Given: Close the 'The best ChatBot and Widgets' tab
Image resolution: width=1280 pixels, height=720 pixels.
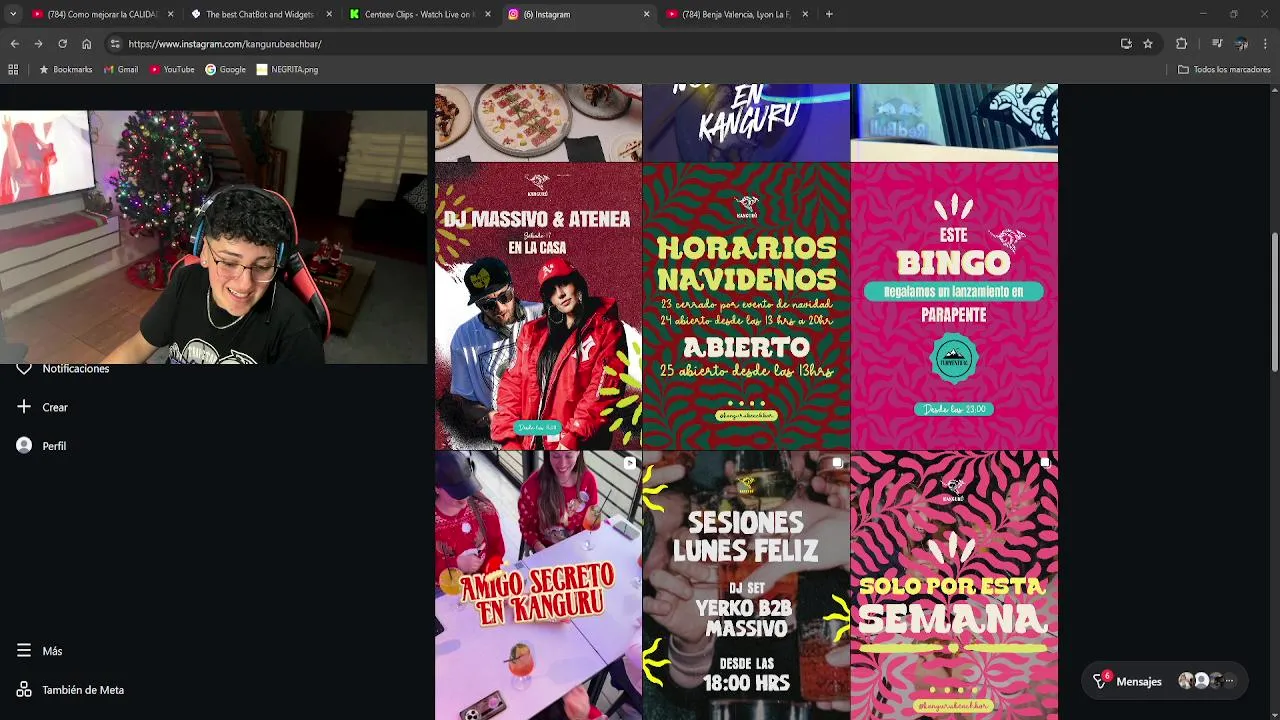Looking at the screenshot, I should coord(329,14).
